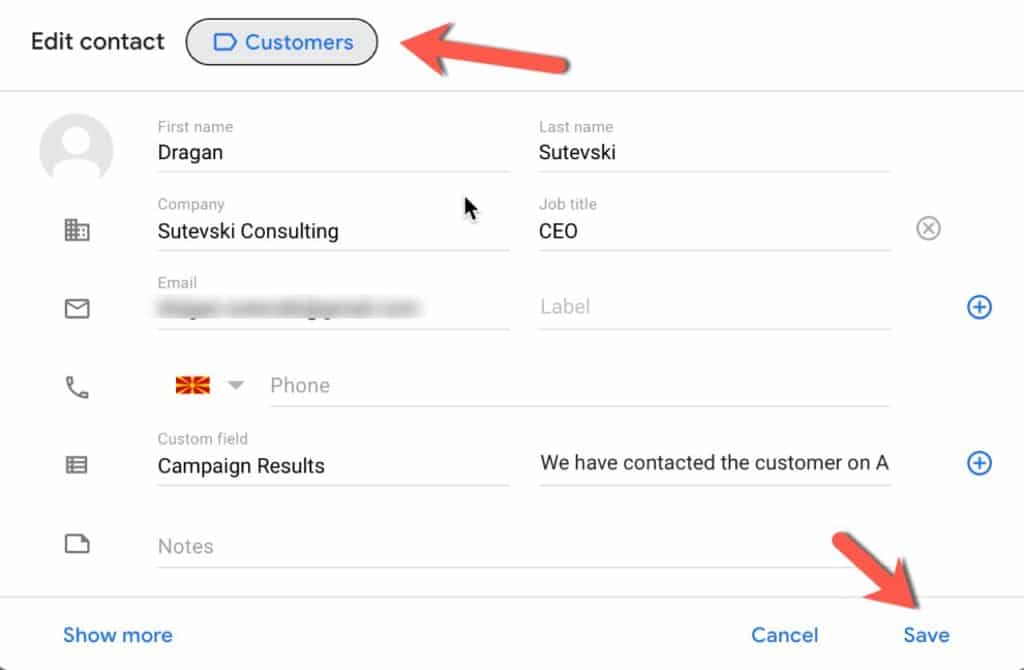This screenshot has width=1024, height=670.
Task: Click into the Notes field
Action: (522, 547)
